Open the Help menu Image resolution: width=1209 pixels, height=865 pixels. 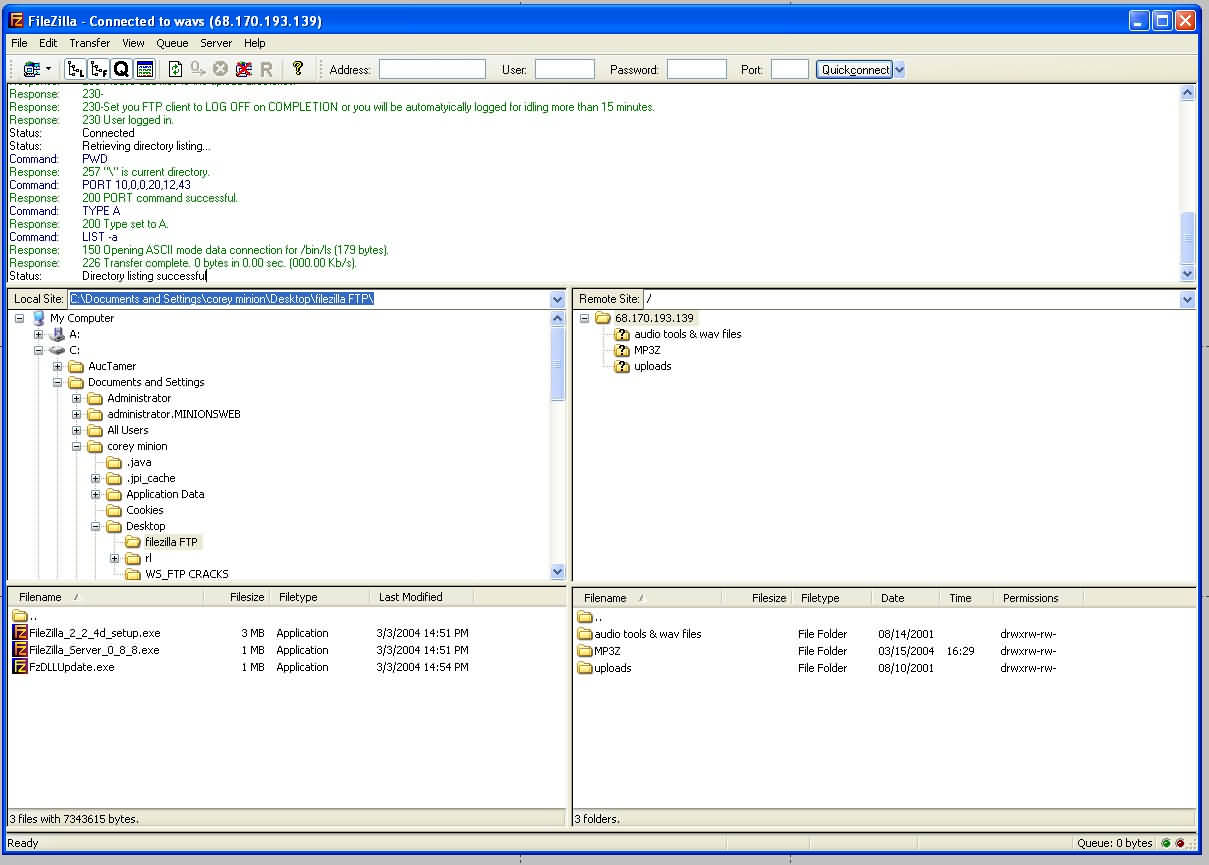255,43
